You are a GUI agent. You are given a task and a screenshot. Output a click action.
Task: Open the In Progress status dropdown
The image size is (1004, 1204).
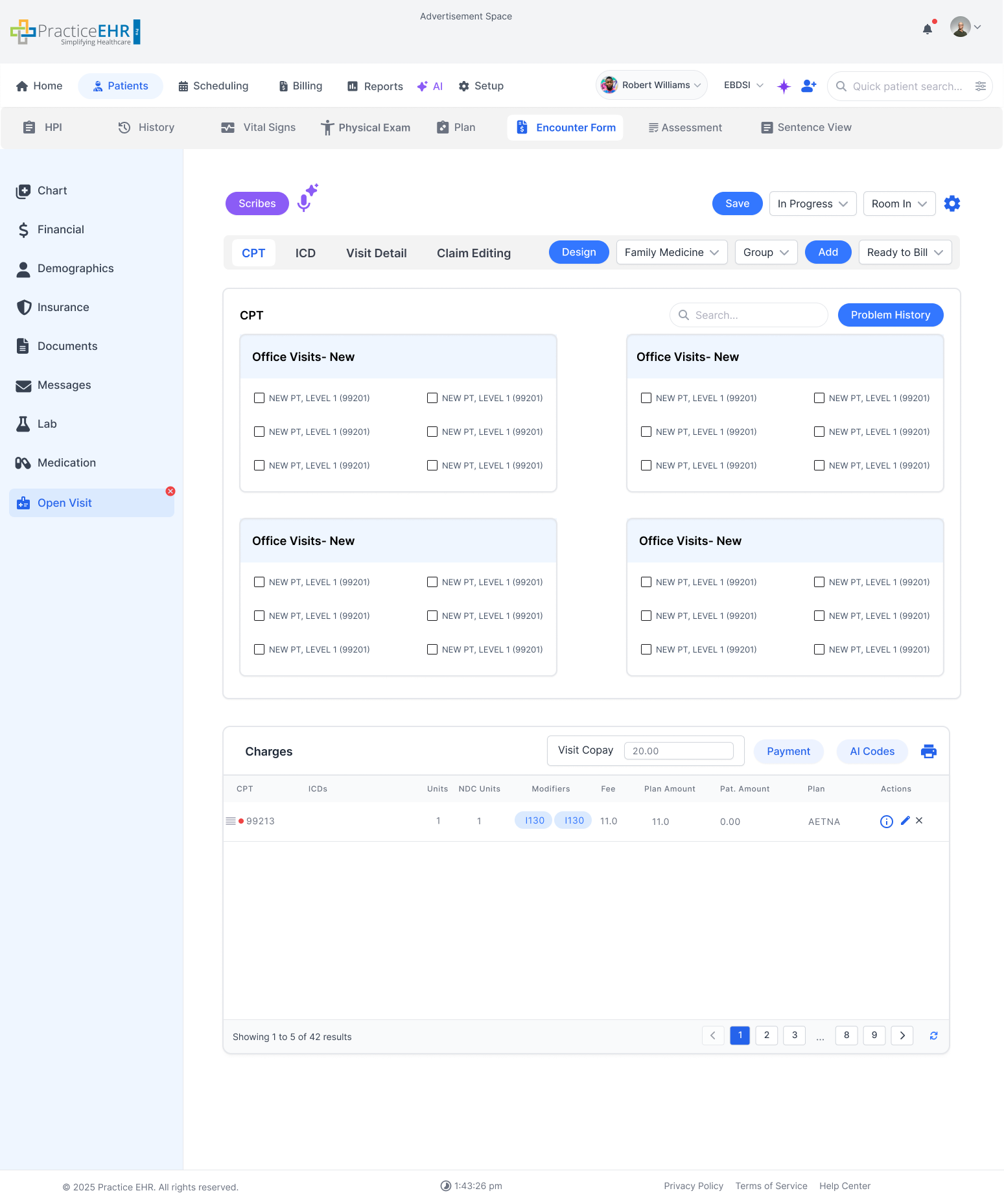pyautogui.click(x=812, y=203)
